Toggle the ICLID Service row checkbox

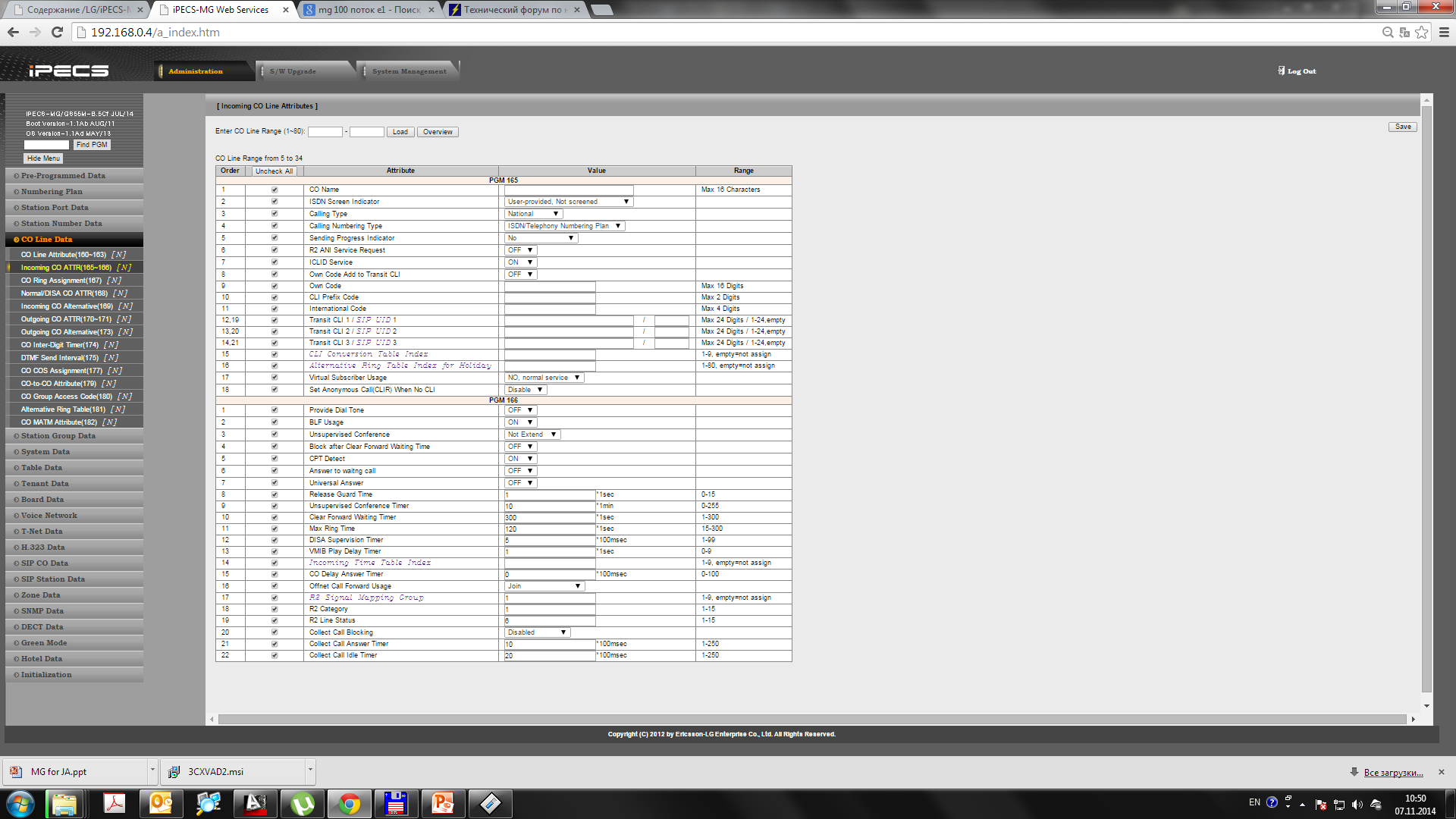click(x=275, y=262)
